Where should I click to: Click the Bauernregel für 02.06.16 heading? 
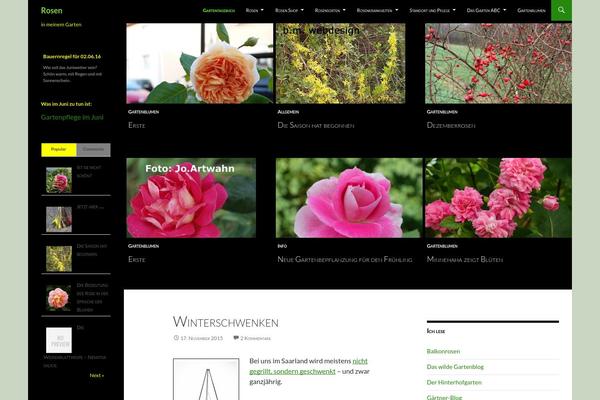pos(72,57)
